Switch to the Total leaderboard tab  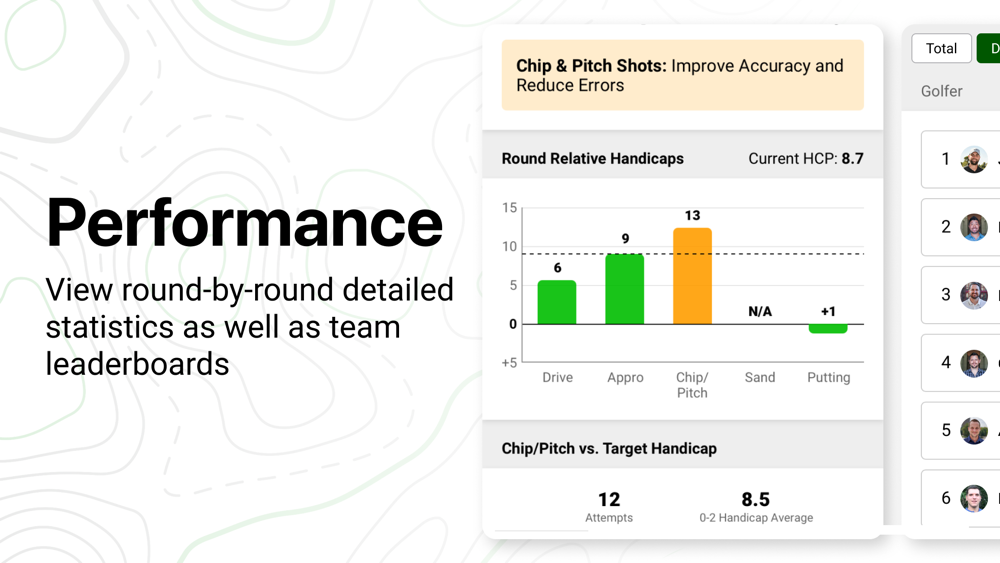tap(941, 48)
